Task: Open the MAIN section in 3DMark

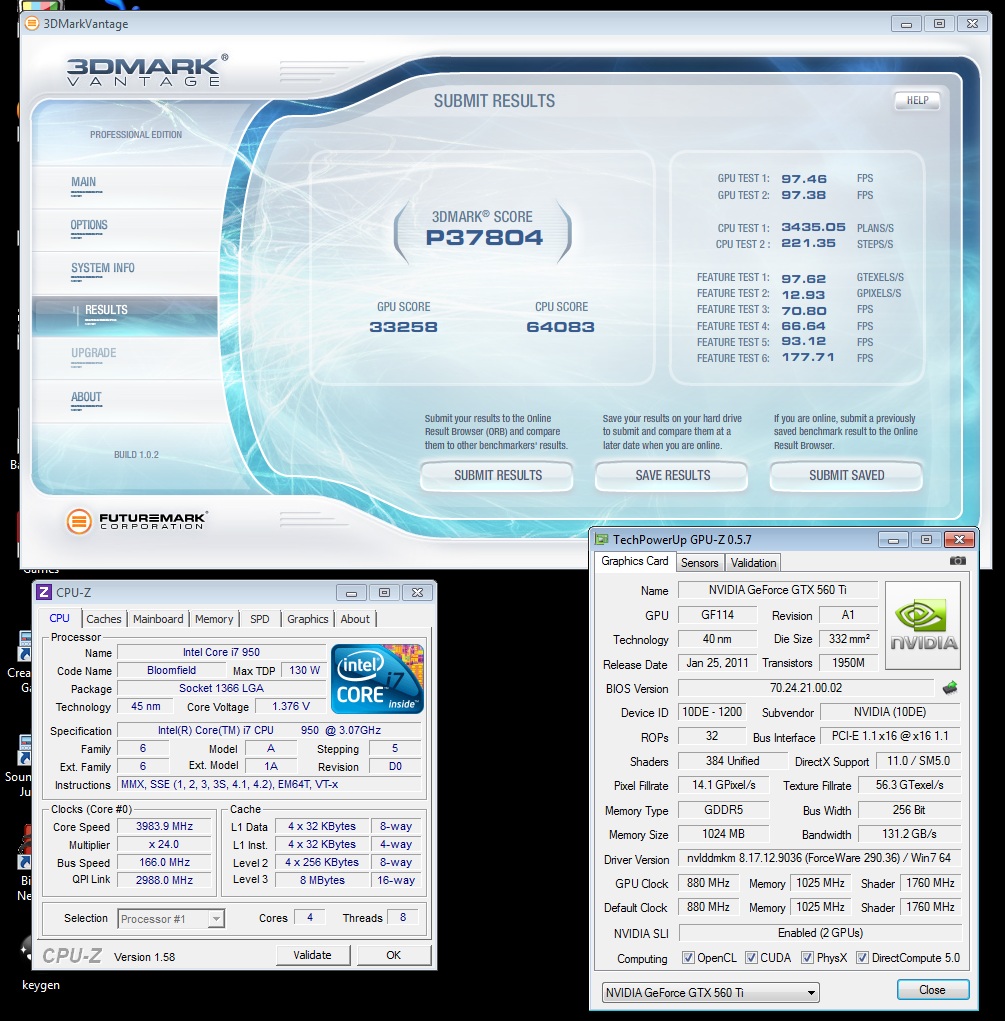Action: pos(125,187)
